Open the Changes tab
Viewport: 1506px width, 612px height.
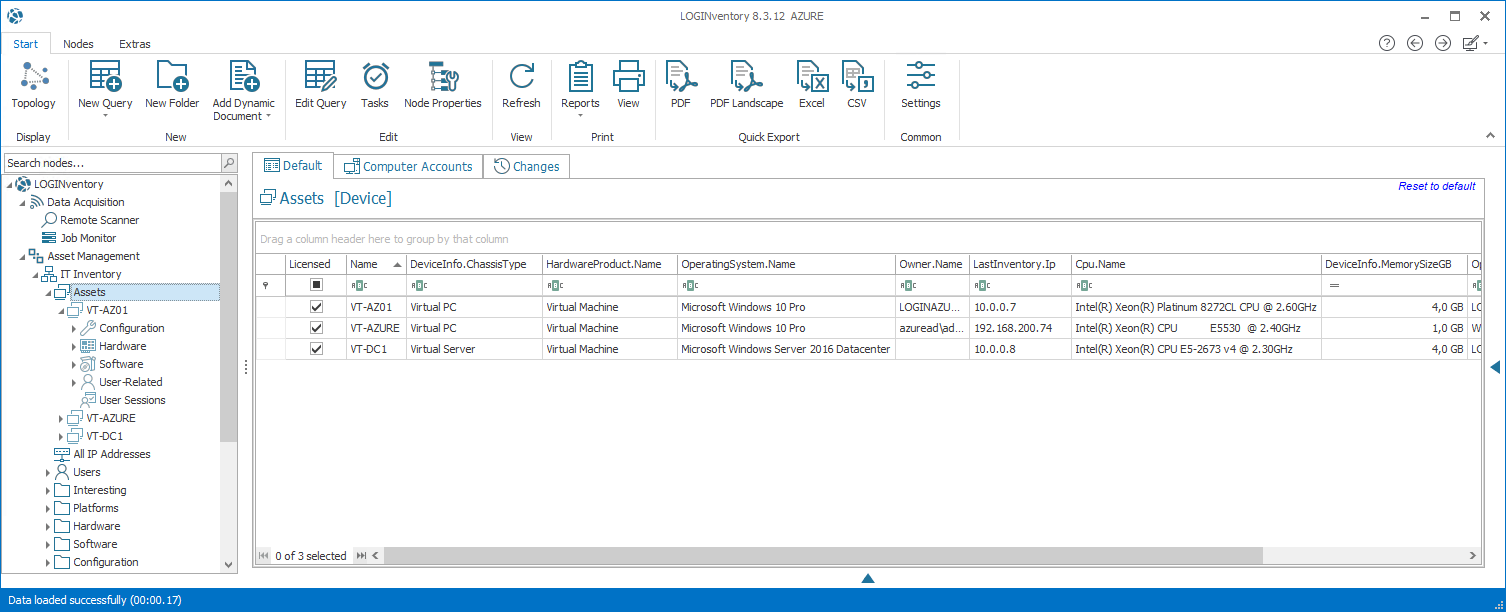[527, 167]
